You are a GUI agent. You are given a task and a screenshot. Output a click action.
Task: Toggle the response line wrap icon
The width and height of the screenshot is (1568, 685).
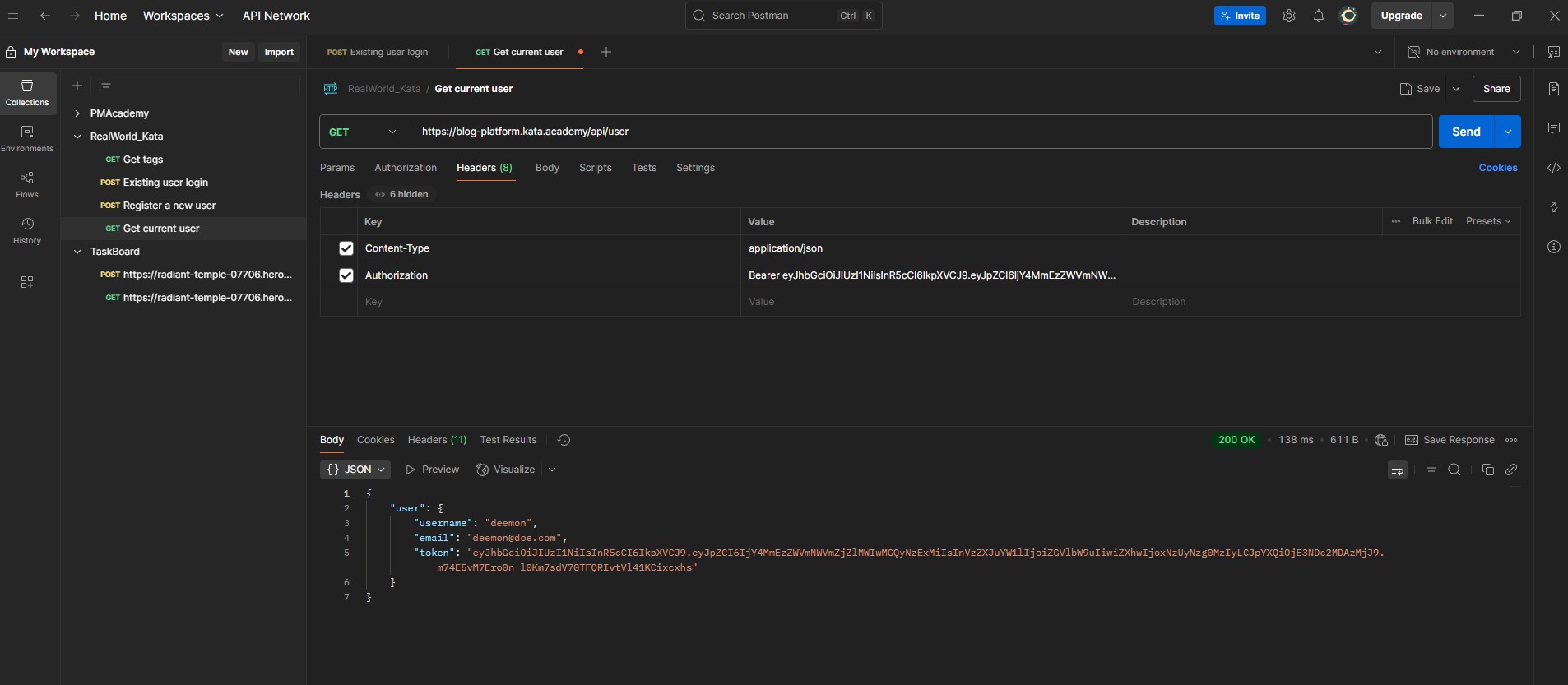(1398, 470)
